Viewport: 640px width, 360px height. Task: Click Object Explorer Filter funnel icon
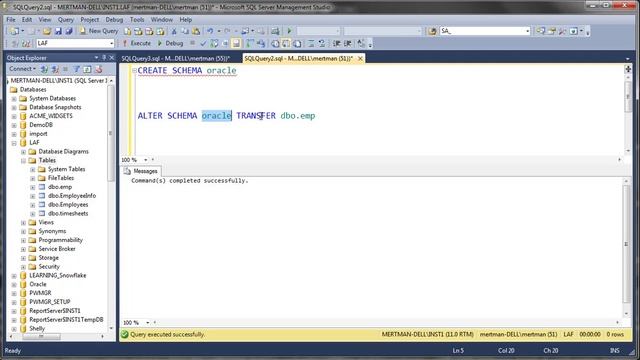coord(76,69)
